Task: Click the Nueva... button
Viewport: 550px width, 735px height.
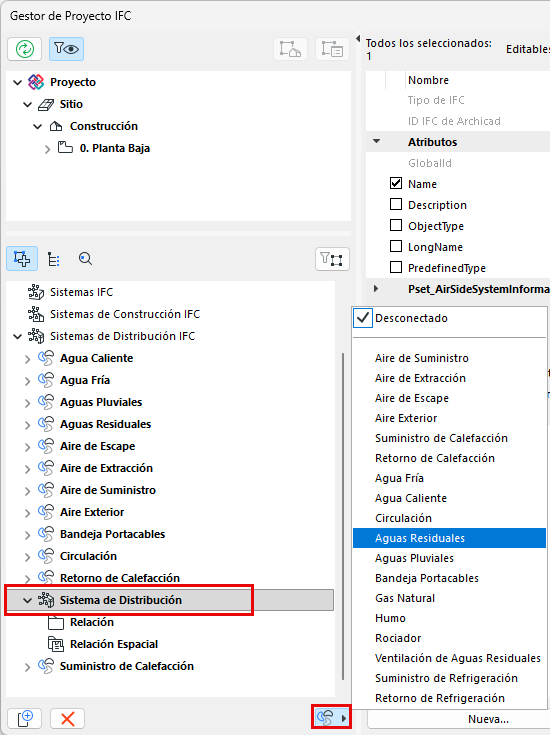Action: (x=488, y=719)
